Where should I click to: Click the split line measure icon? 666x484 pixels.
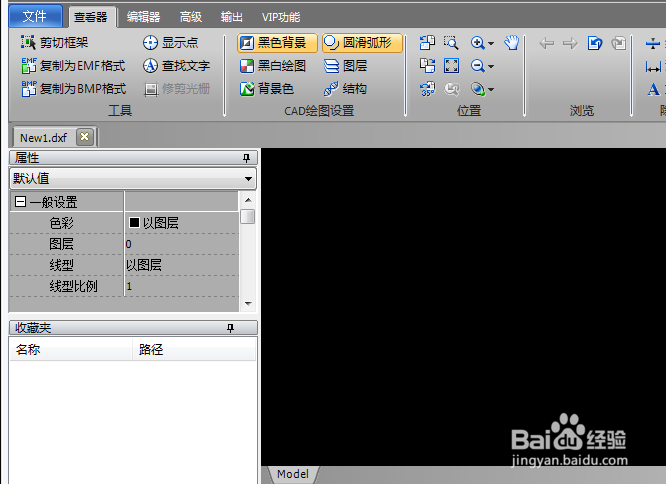(x=653, y=43)
